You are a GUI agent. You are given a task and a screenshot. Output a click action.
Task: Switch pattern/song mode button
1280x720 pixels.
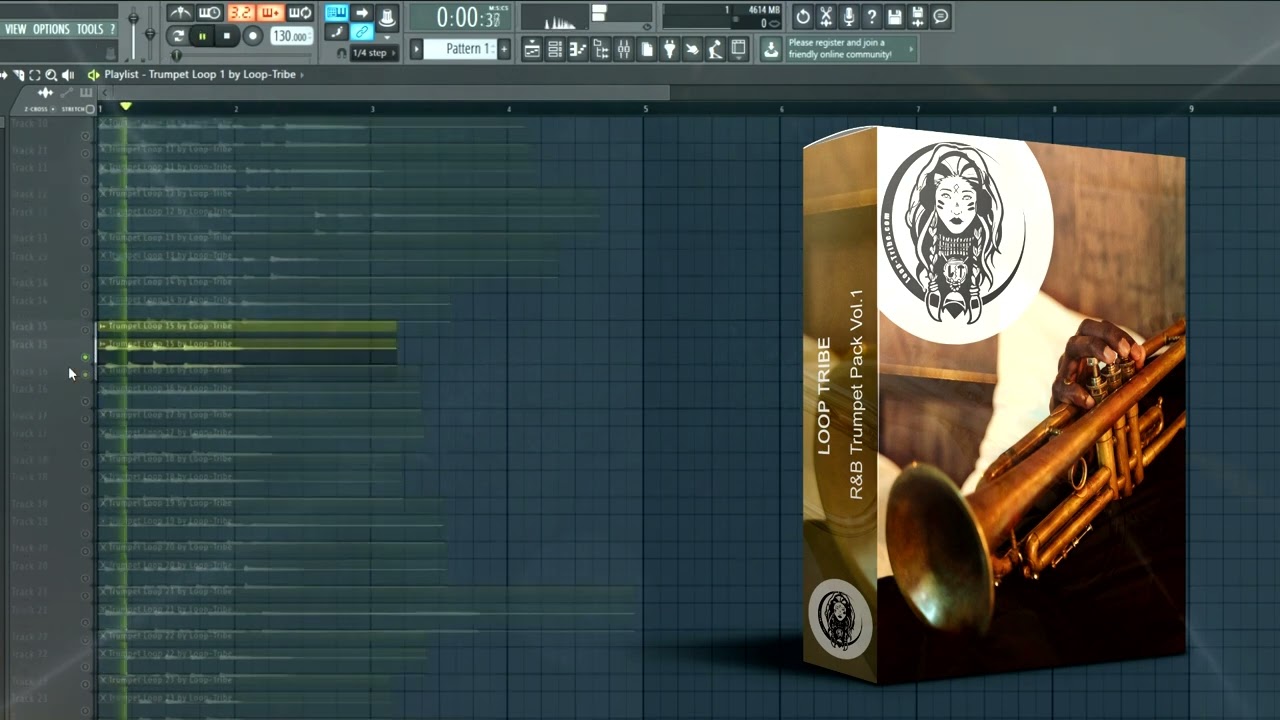(x=178, y=36)
